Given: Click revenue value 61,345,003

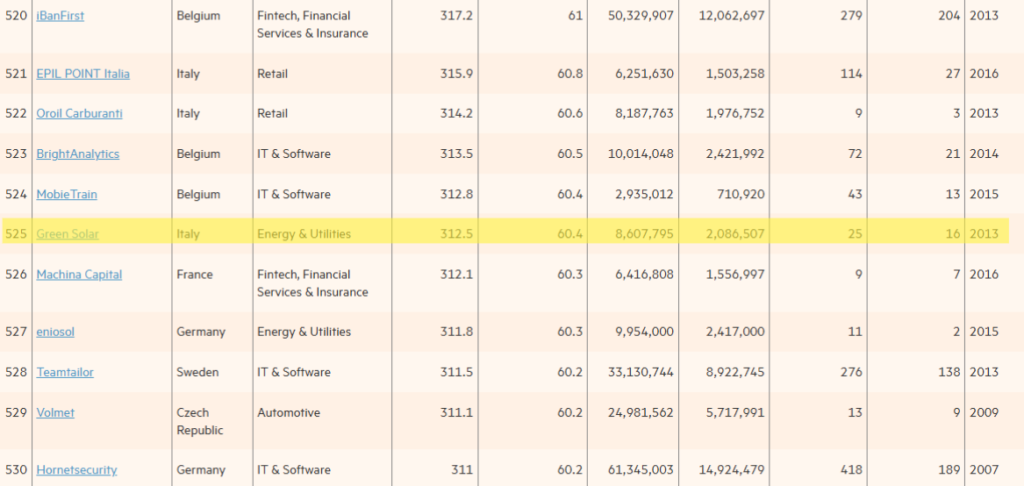Looking at the screenshot, I should click(640, 470).
